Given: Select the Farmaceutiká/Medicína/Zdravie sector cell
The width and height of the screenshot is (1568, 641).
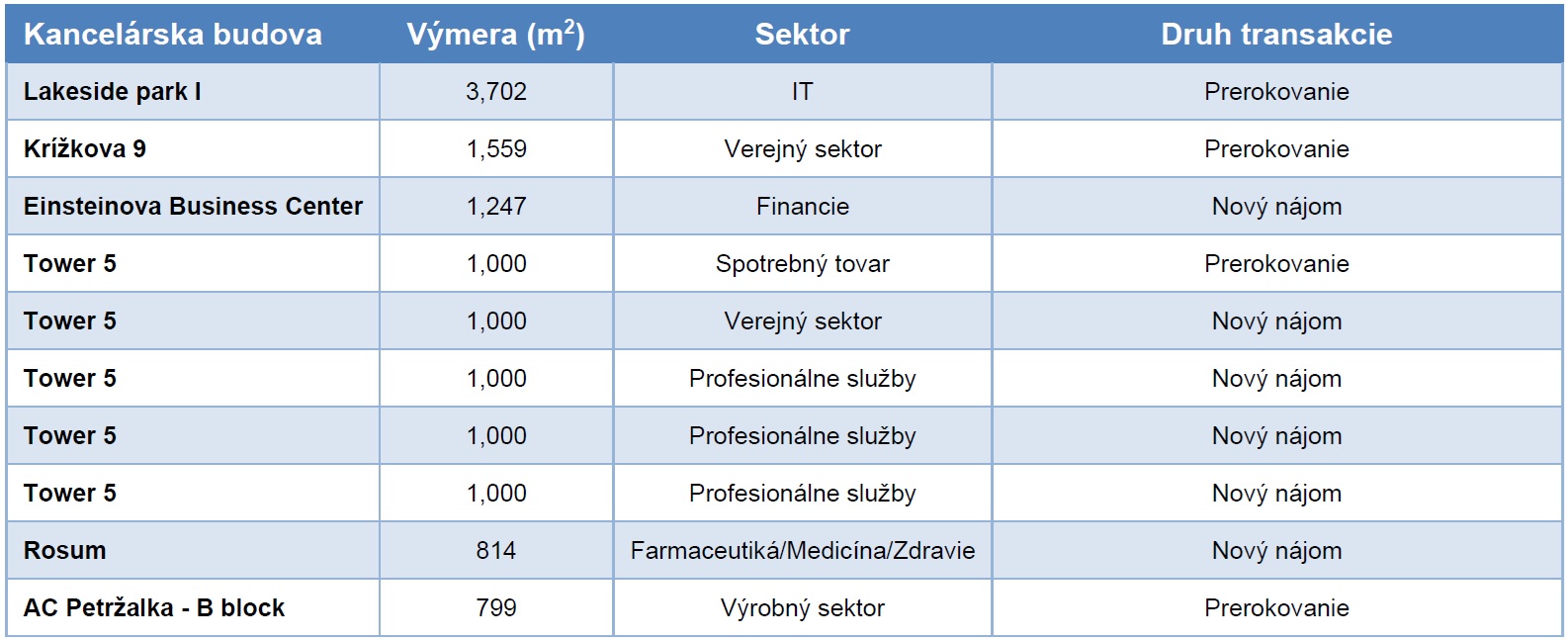Looking at the screenshot, I should coord(802,551).
